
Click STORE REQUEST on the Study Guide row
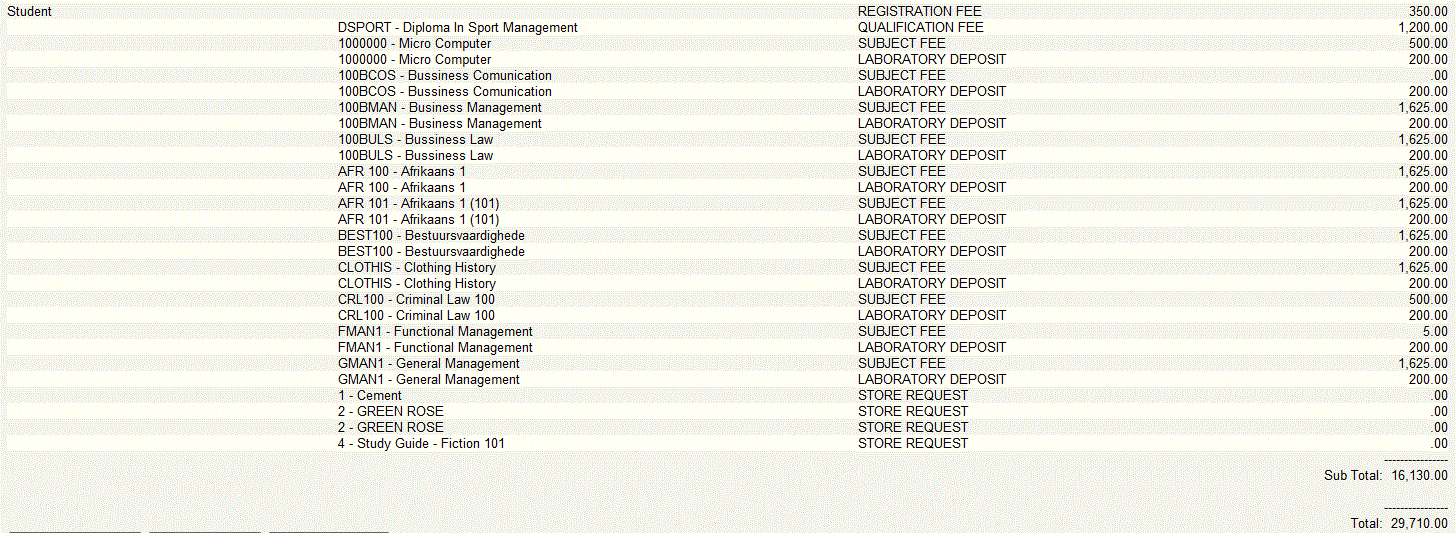click(x=912, y=444)
